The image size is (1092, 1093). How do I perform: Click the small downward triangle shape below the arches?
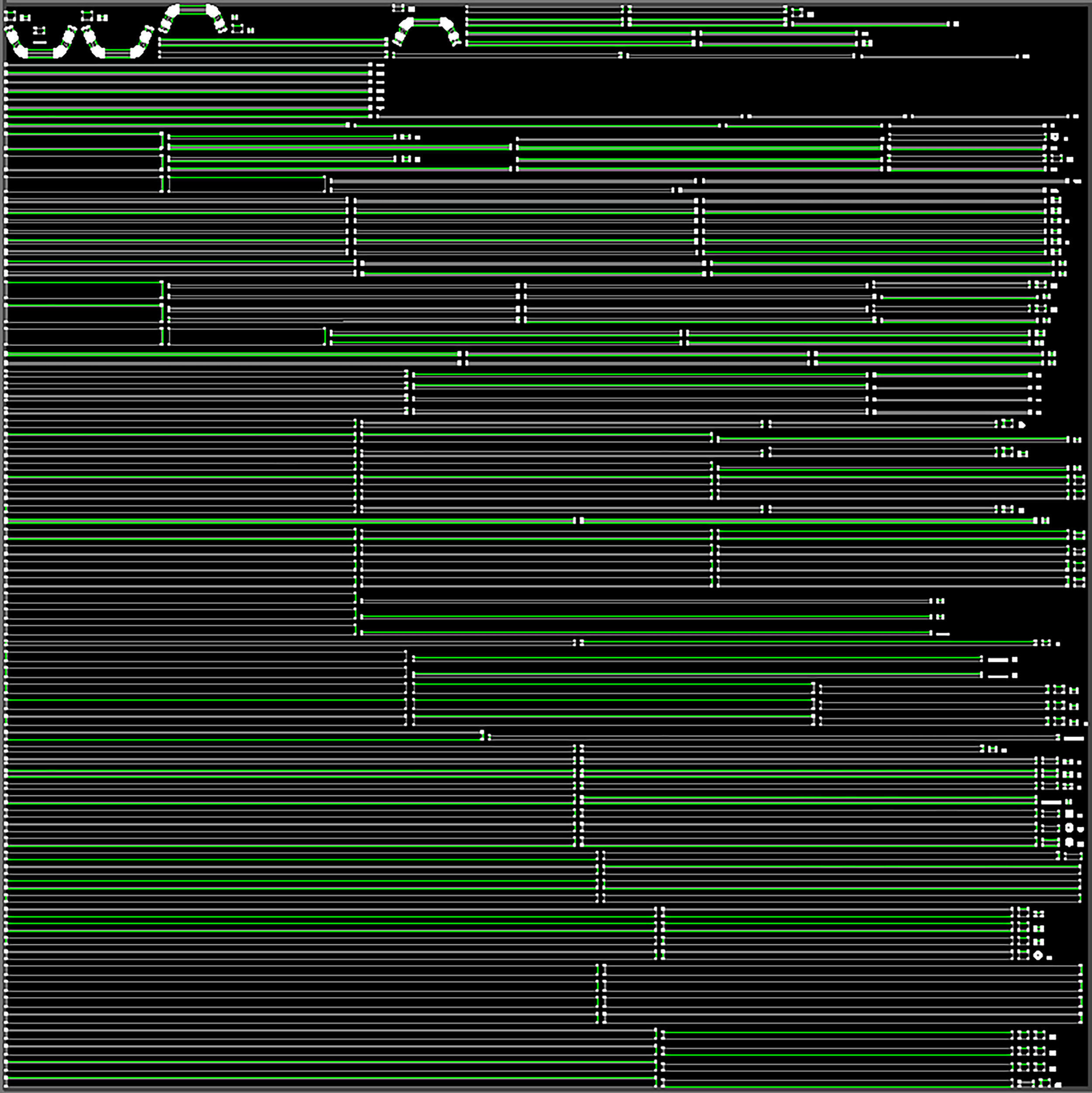coord(381,107)
